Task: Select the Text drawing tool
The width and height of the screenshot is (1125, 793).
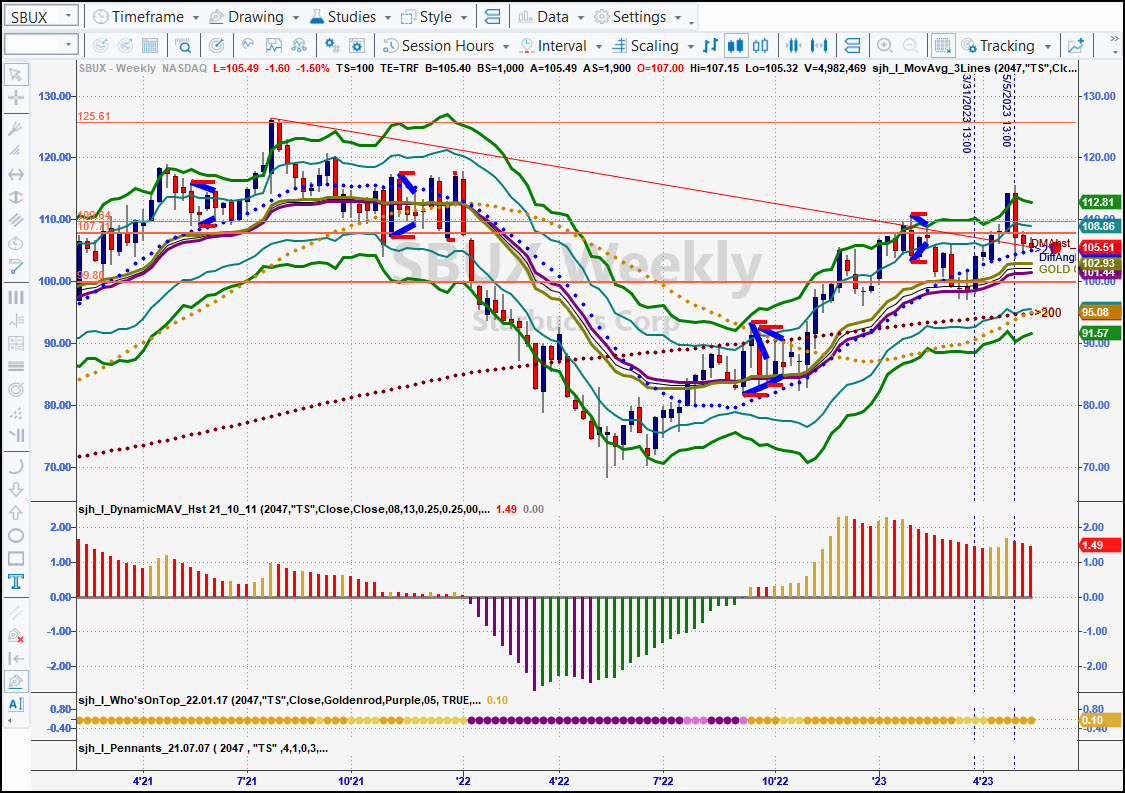Action: click(x=15, y=581)
